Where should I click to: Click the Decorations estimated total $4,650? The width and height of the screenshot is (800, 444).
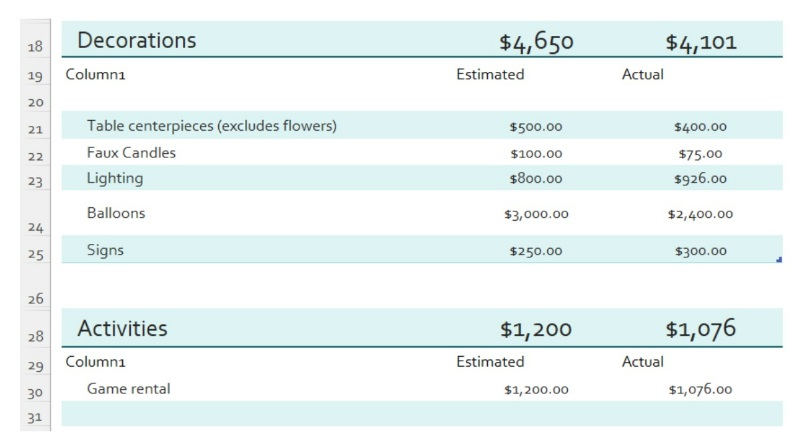(x=536, y=42)
